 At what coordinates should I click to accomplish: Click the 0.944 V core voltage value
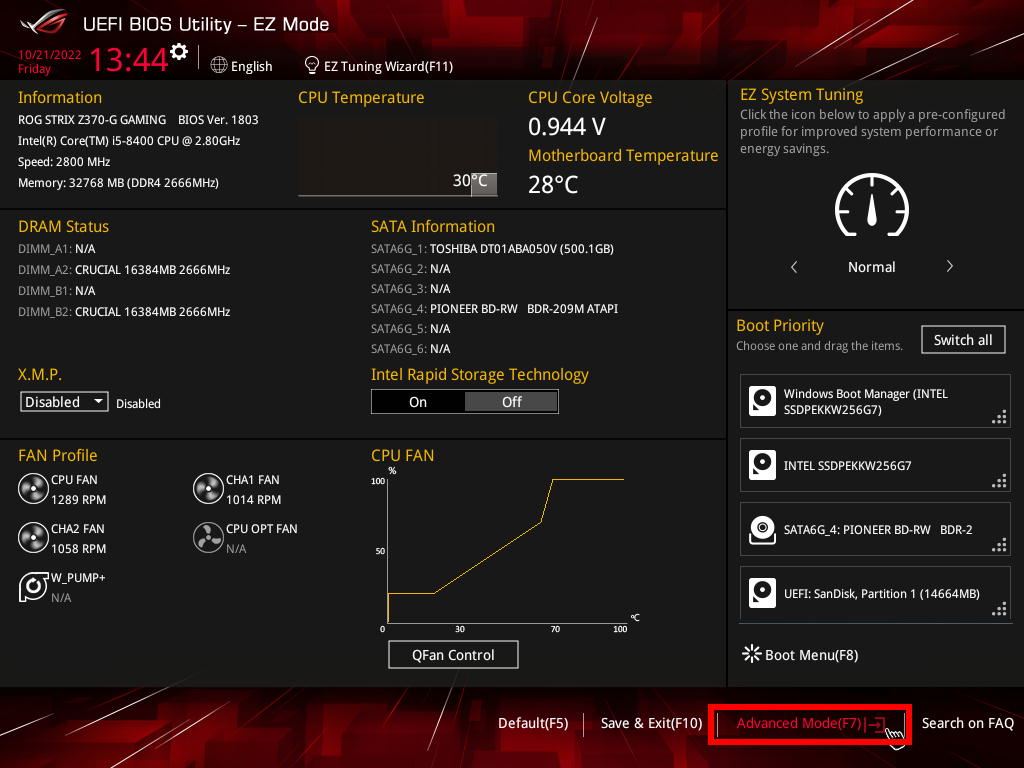click(567, 127)
